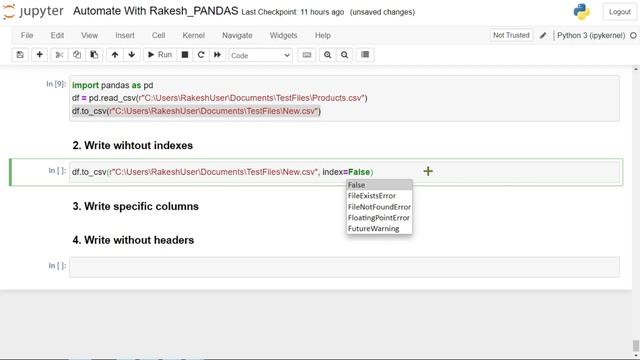Select FloatingPointError autocomplete suggestion
The height and width of the screenshot is (360, 640).
tap(379, 218)
